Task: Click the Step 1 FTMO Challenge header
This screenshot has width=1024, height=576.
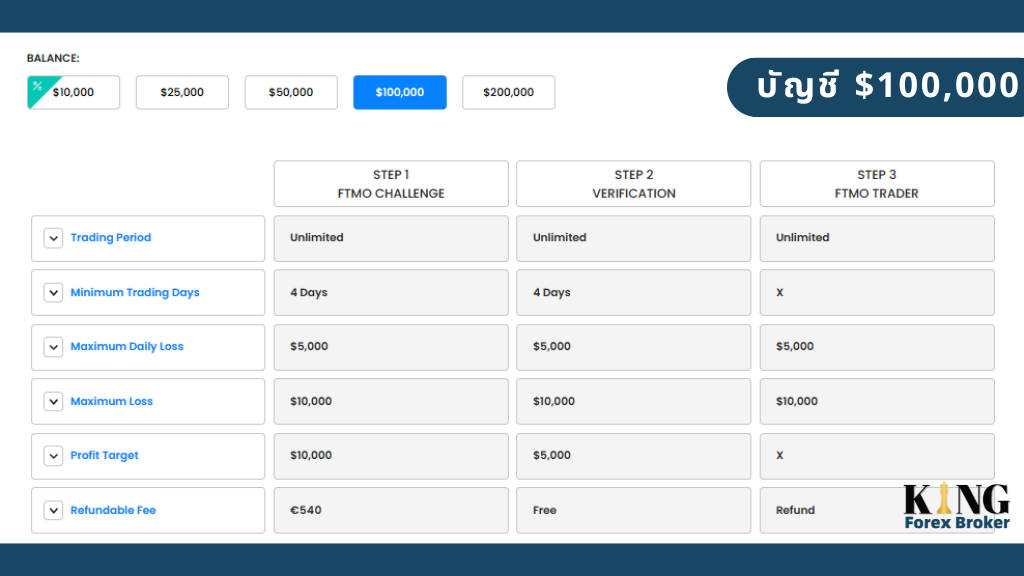Action: click(391, 184)
